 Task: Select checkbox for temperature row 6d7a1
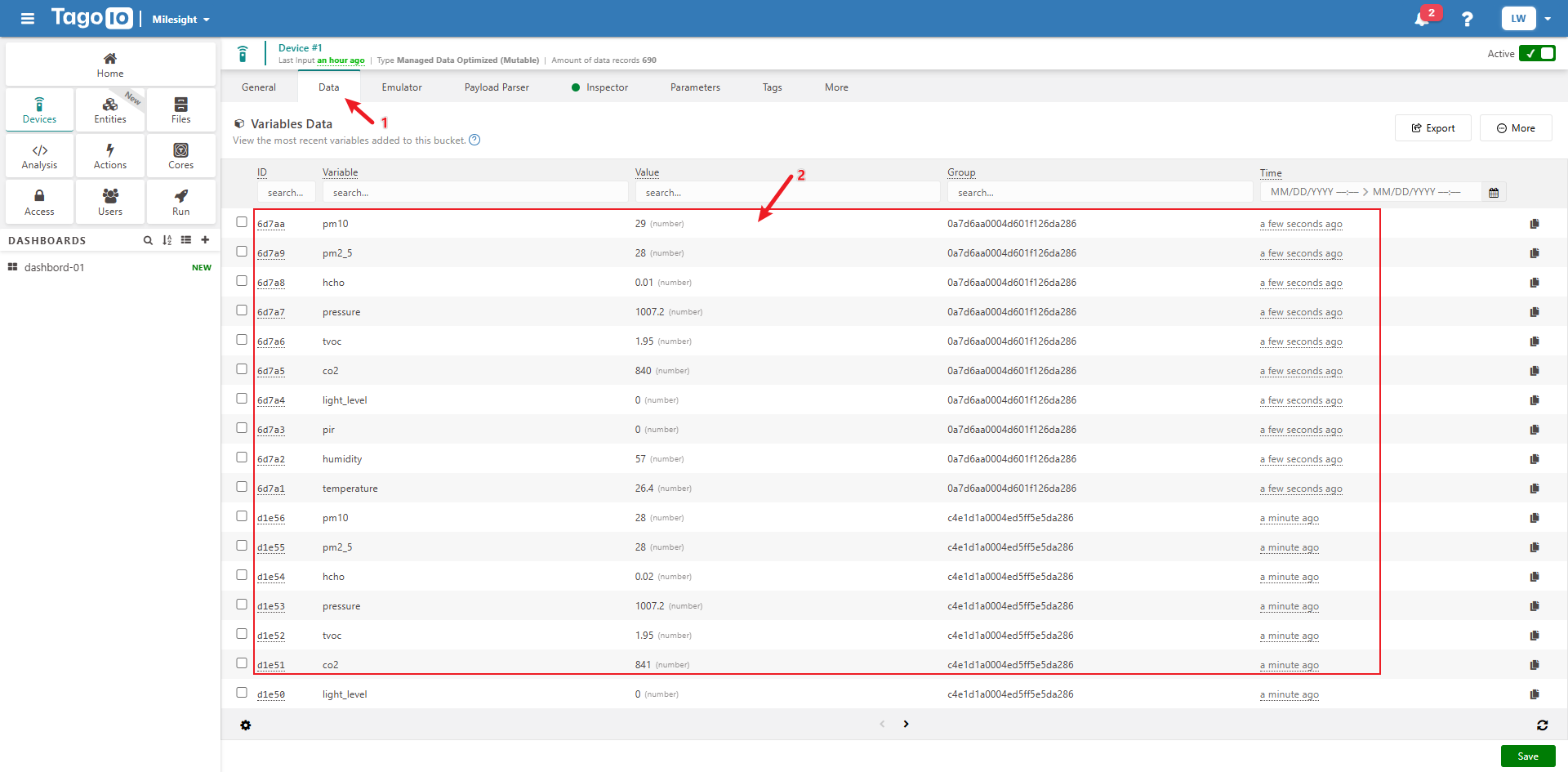tap(242, 487)
